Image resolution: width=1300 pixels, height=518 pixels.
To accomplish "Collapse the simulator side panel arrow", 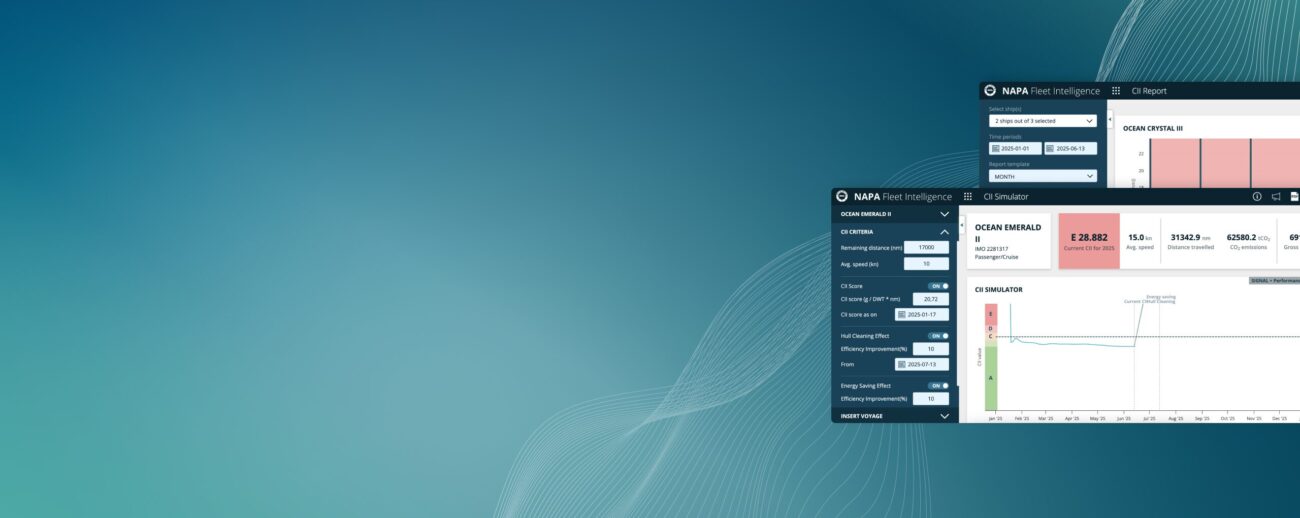I will [x=961, y=225].
